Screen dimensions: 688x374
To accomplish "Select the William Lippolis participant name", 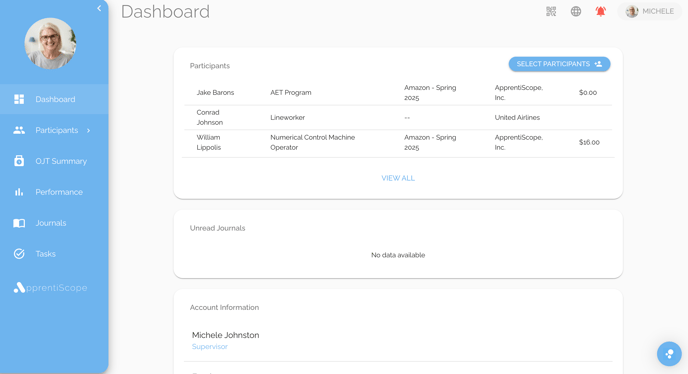I will pos(208,142).
